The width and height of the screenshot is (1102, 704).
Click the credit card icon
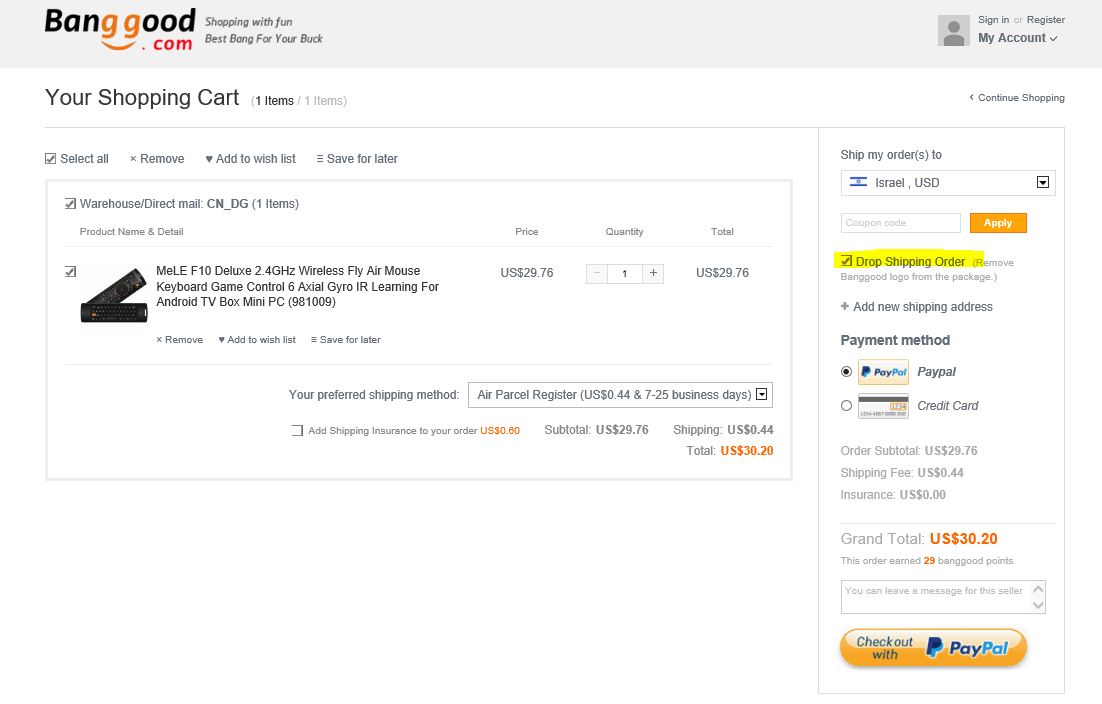coord(883,406)
